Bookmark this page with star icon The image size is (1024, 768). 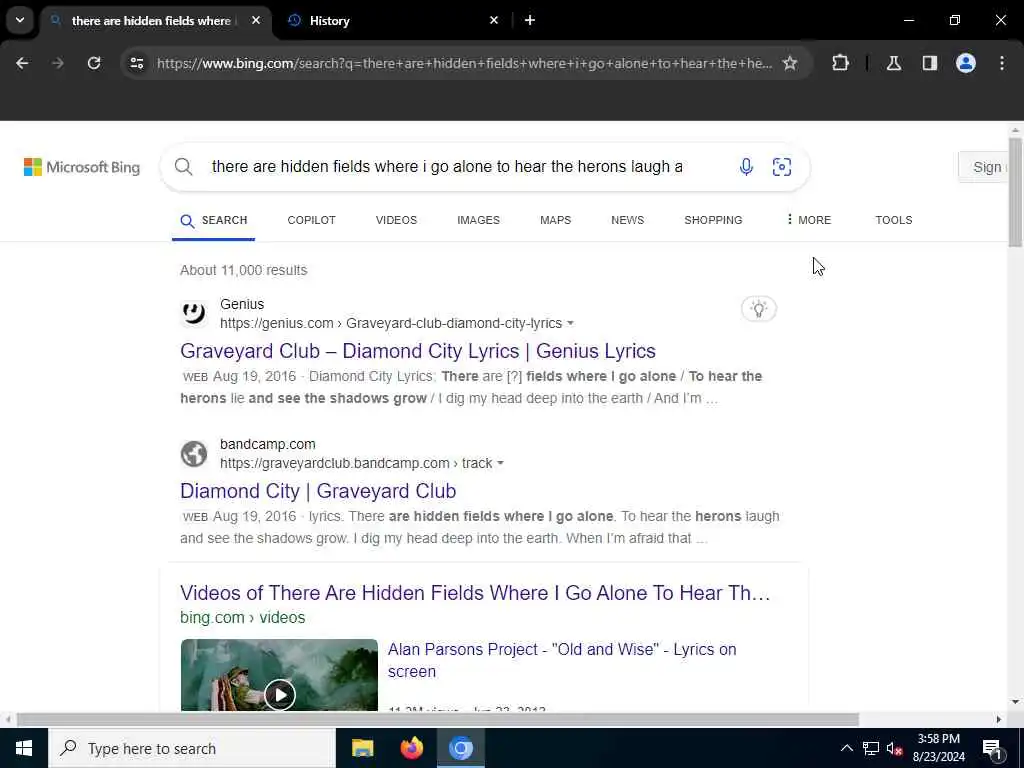tap(790, 63)
